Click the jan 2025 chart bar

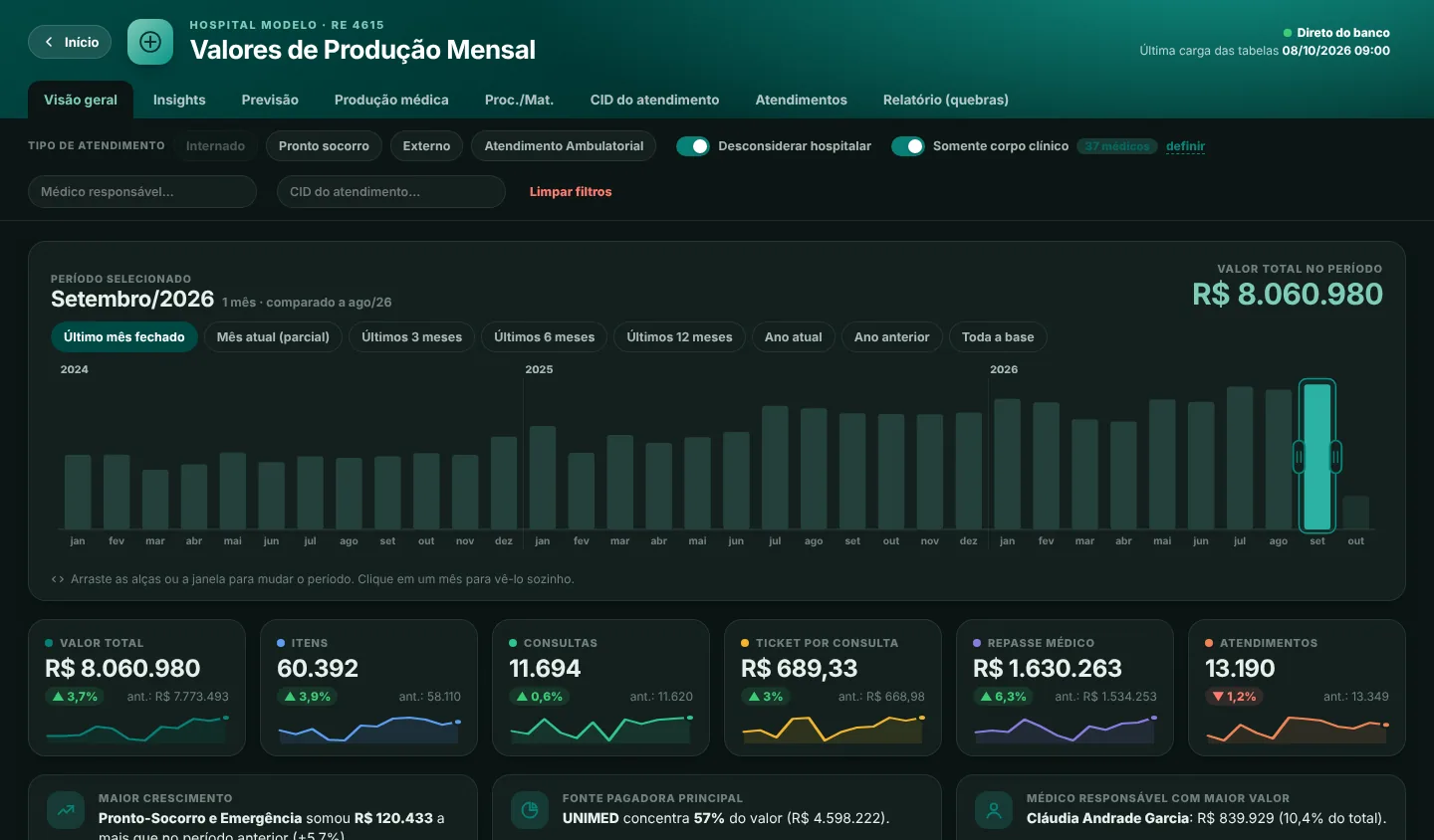point(543,478)
